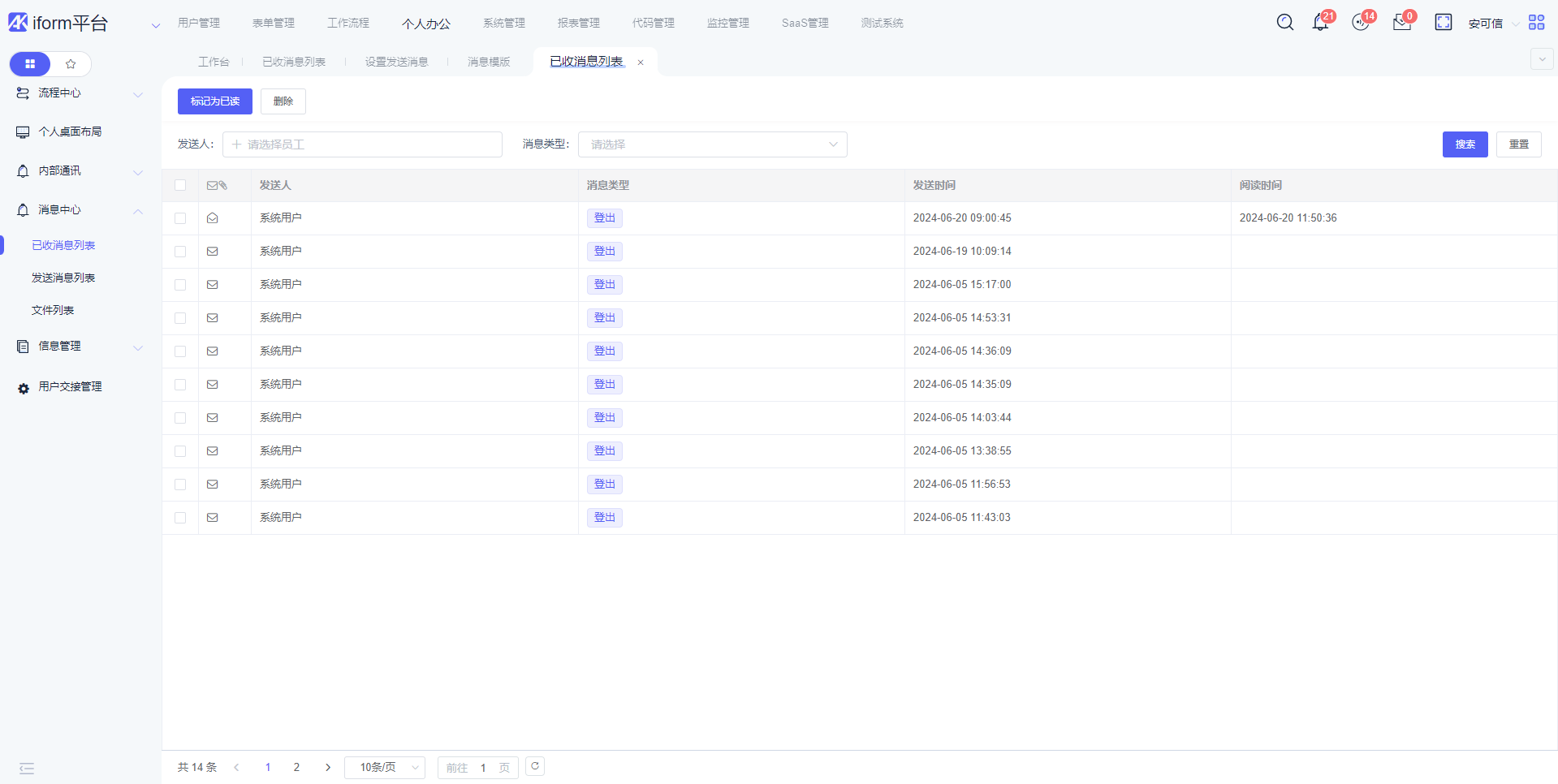The image size is (1558, 784).
Task: Switch to the 设置发送消息 tab
Action: click(396, 62)
